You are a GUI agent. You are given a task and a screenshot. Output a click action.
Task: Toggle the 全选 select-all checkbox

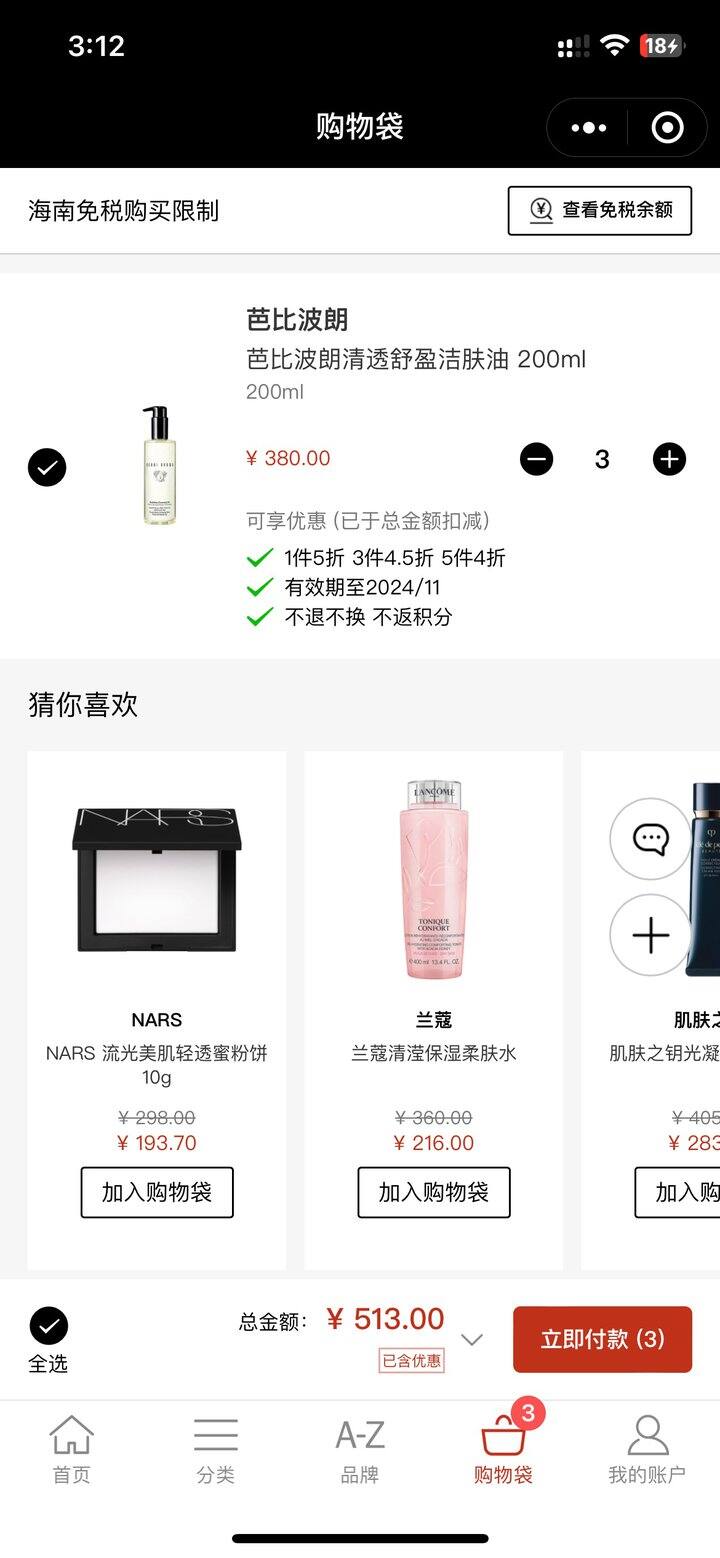(48, 1326)
